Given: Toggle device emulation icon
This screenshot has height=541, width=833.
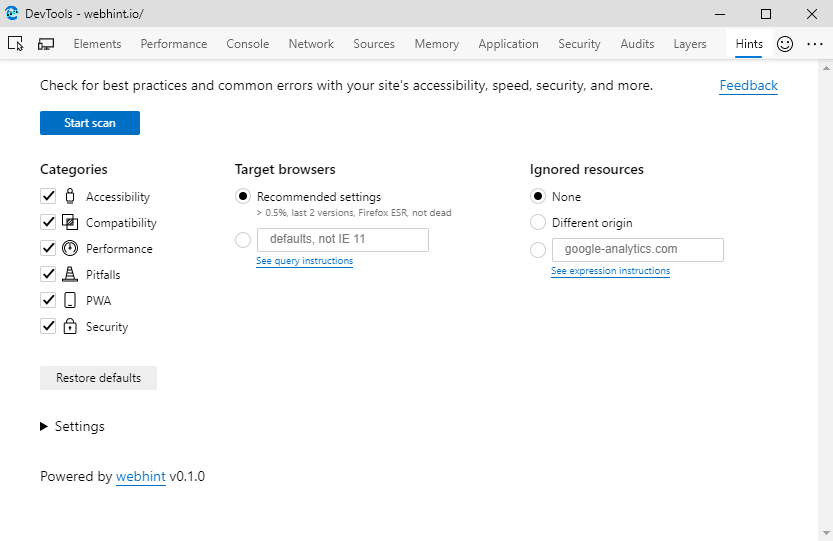Looking at the screenshot, I should [46, 44].
